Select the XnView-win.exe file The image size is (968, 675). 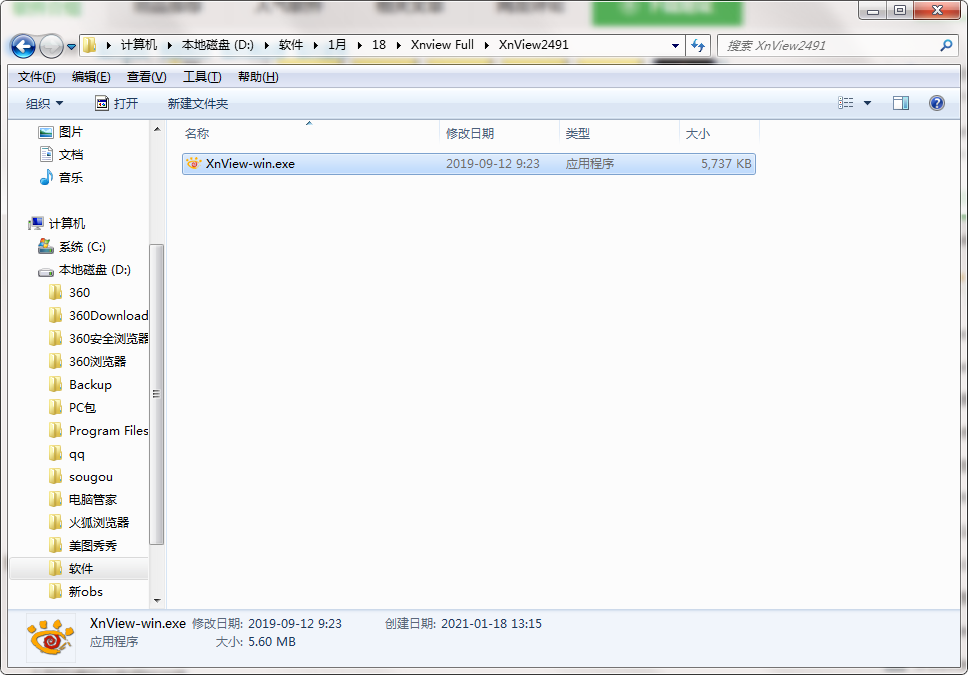pyautogui.click(x=469, y=164)
